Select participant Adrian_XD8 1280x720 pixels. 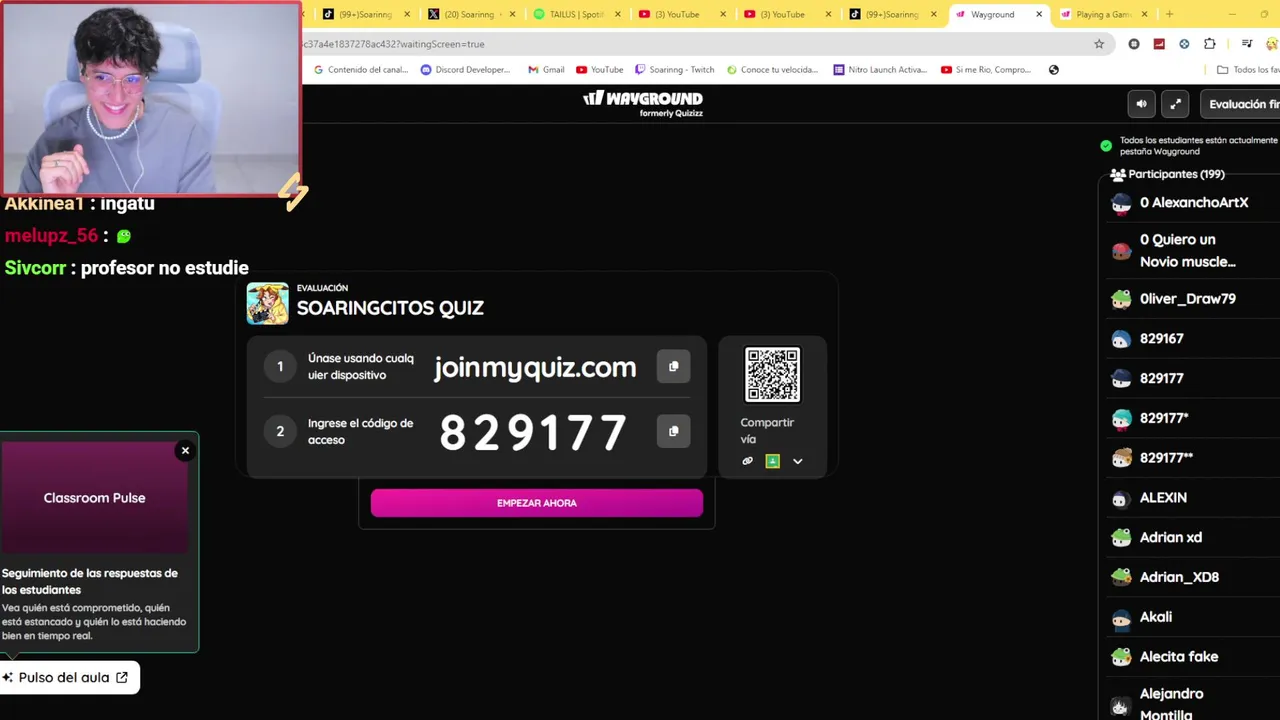point(1193,577)
